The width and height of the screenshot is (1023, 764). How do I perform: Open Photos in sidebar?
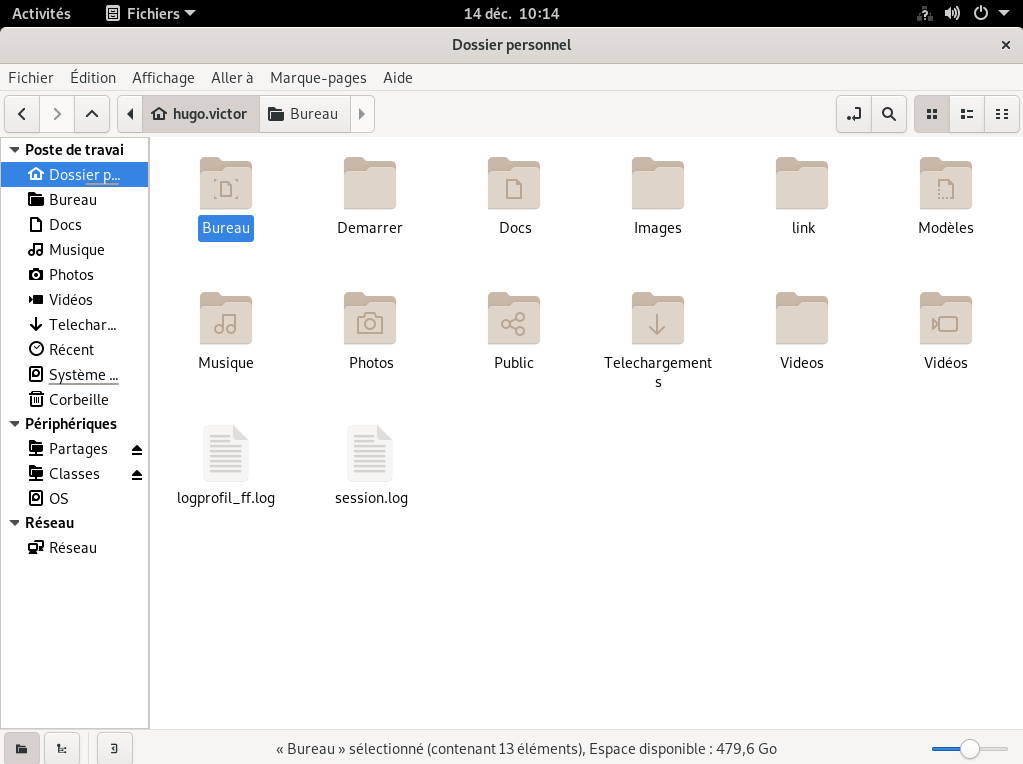pyautogui.click(x=74, y=275)
